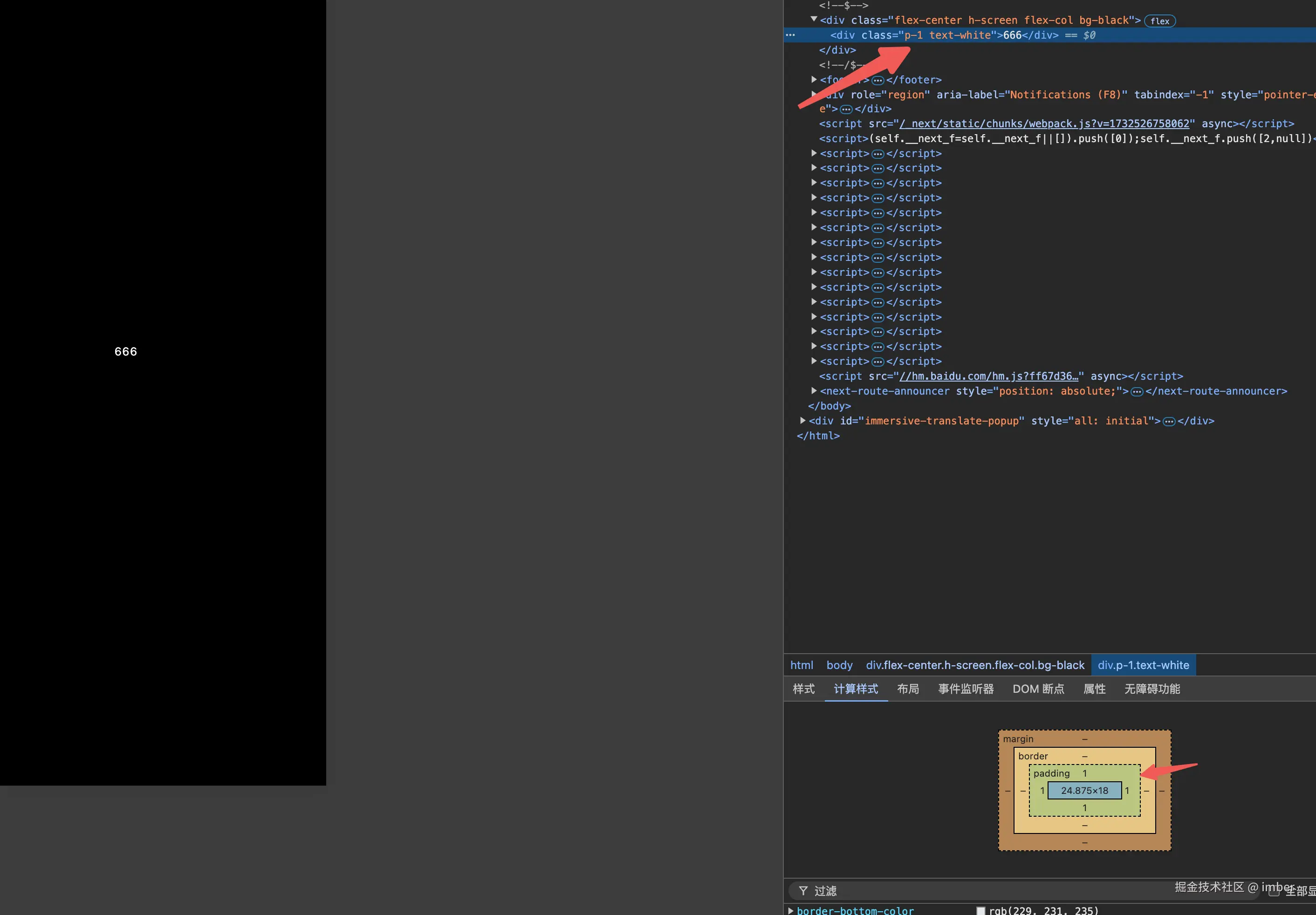The height and width of the screenshot is (915, 1316).
Task: Click the border-bottom-color swatch
Action: (x=980, y=911)
